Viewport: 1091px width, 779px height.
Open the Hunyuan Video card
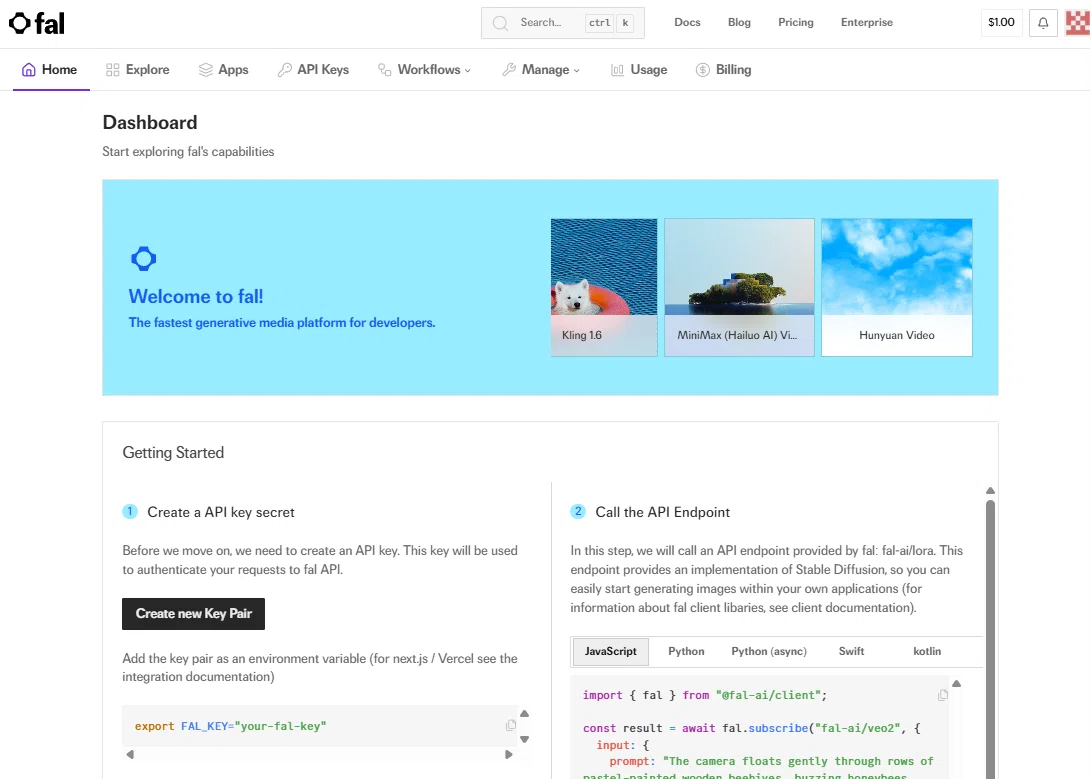click(897, 288)
